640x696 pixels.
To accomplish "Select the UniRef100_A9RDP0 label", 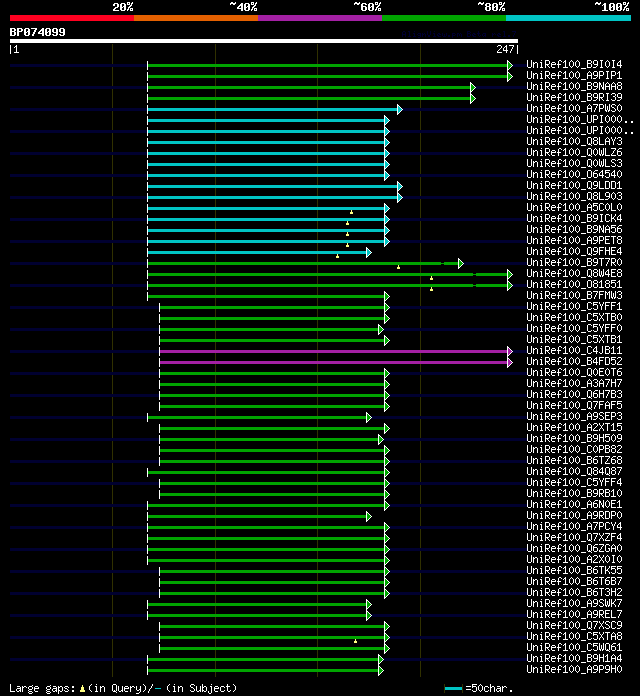I will coord(574,515).
